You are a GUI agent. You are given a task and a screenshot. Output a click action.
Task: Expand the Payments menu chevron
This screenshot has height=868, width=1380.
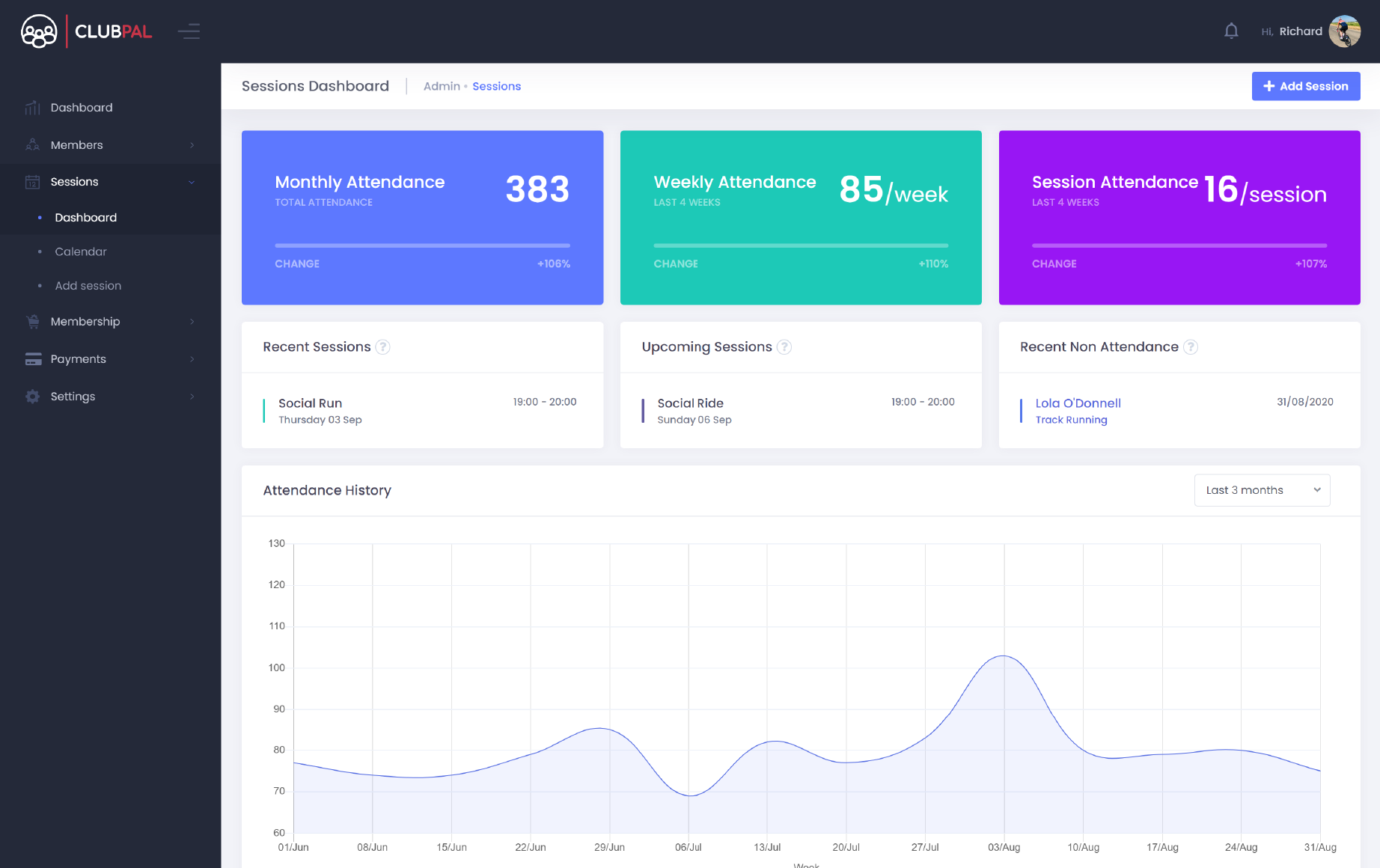[192, 359]
